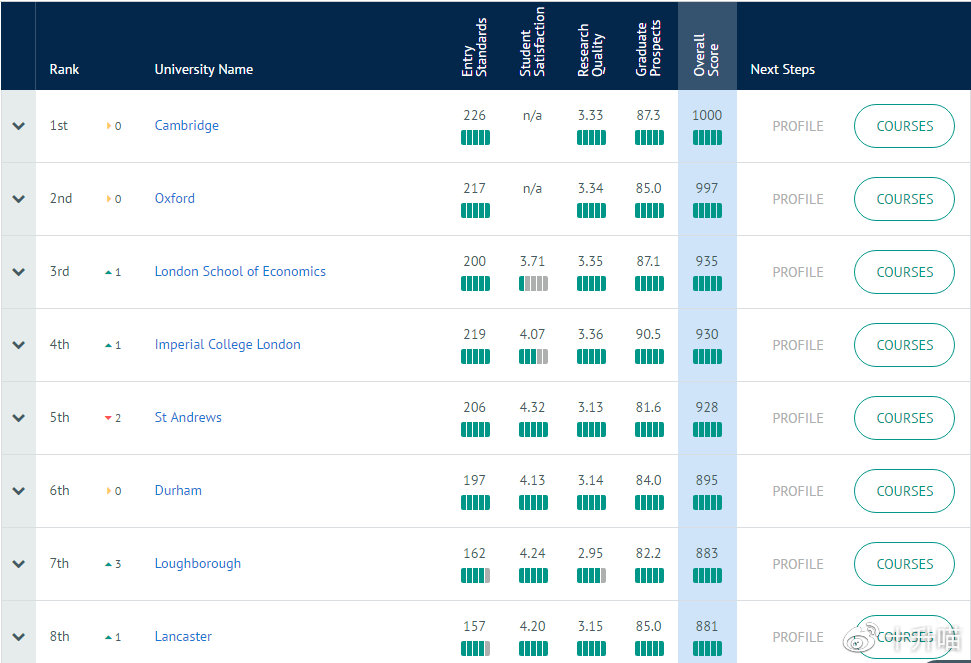971x663 pixels.
Task: Open the PROFILE link for Oxford
Action: click(x=798, y=199)
